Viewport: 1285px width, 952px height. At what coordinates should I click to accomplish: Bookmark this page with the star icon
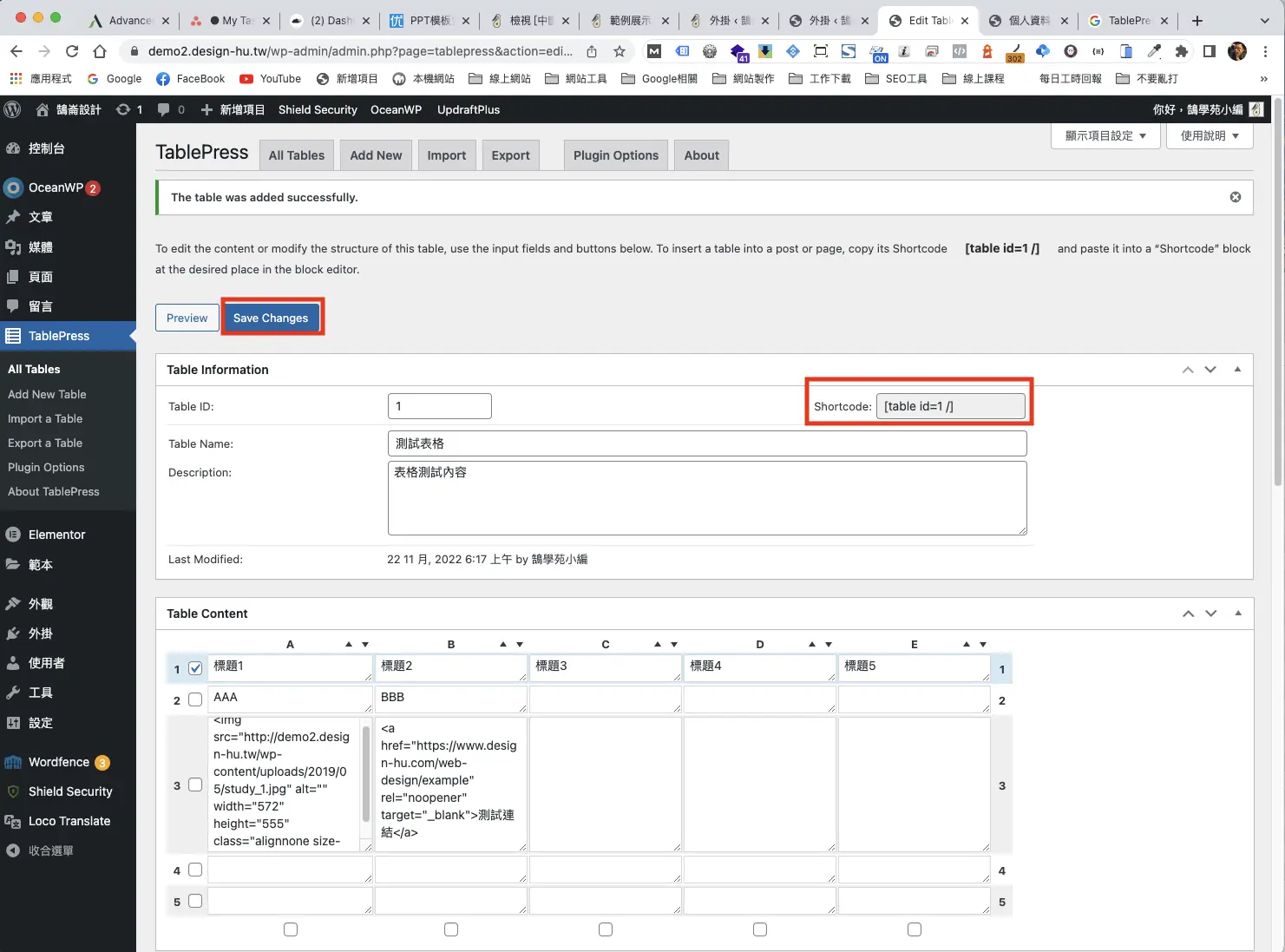click(x=620, y=51)
